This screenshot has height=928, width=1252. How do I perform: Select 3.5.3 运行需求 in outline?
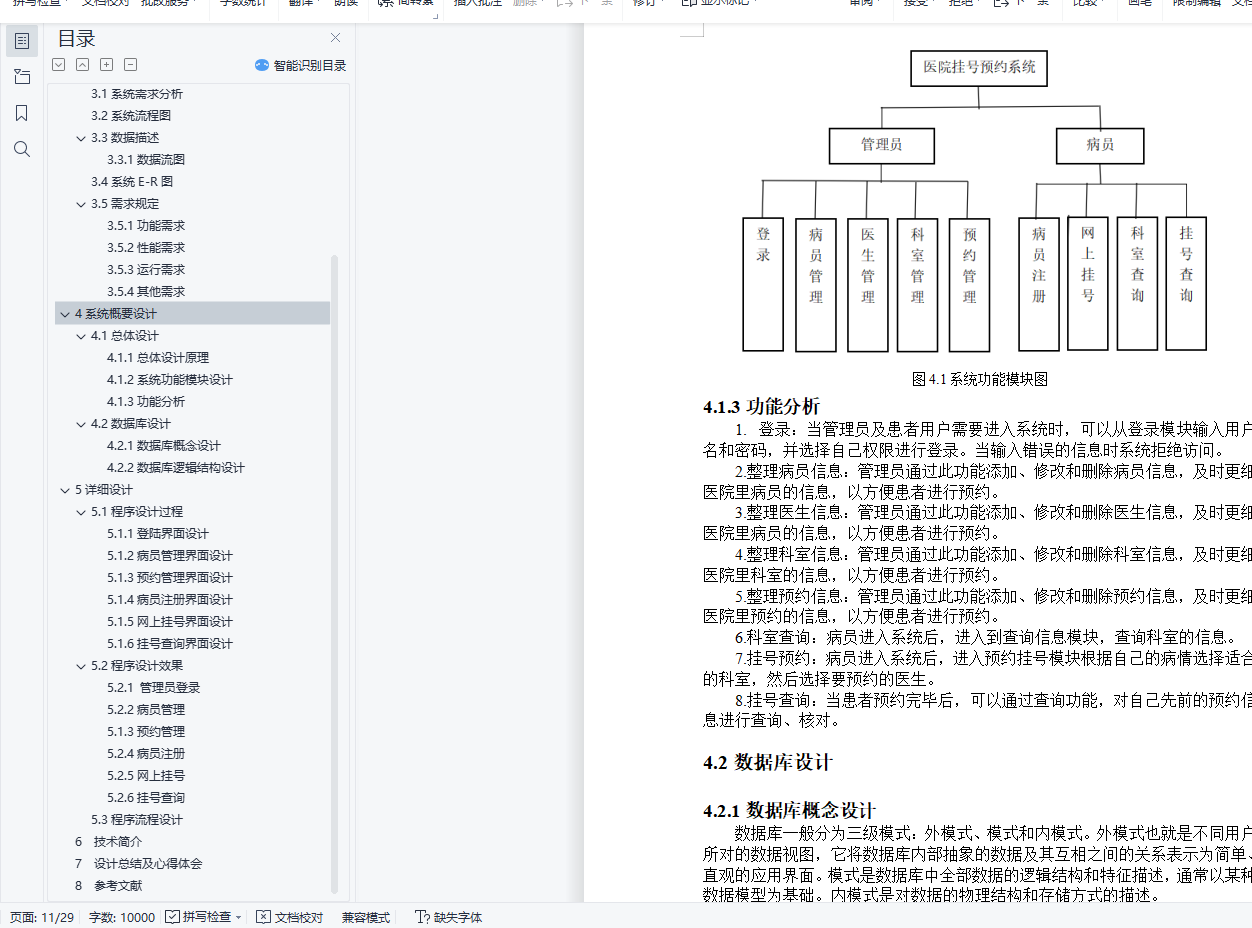coord(146,270)
